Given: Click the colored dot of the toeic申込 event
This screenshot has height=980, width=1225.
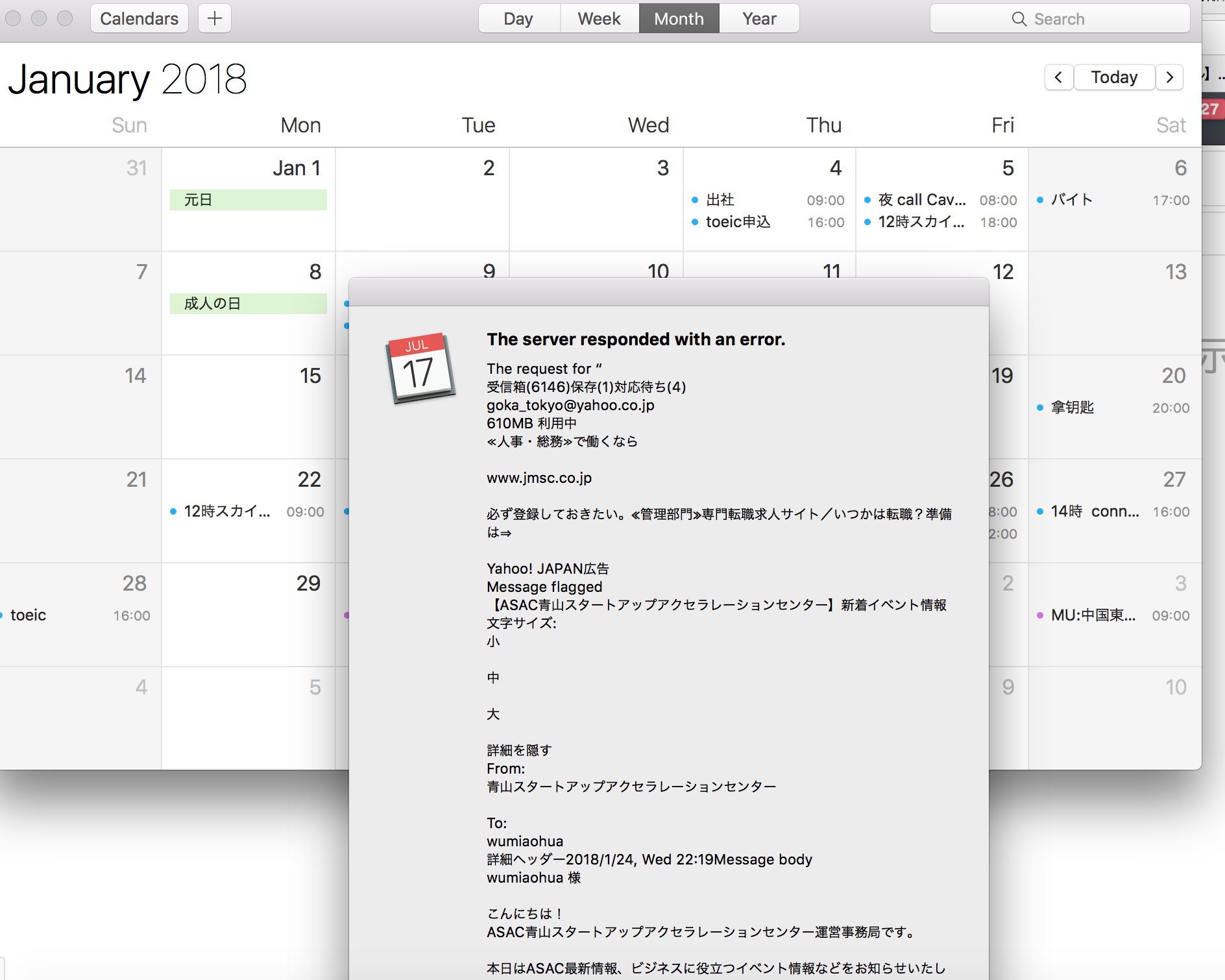Looking at the screenshot, I should [x=694, y=222].
